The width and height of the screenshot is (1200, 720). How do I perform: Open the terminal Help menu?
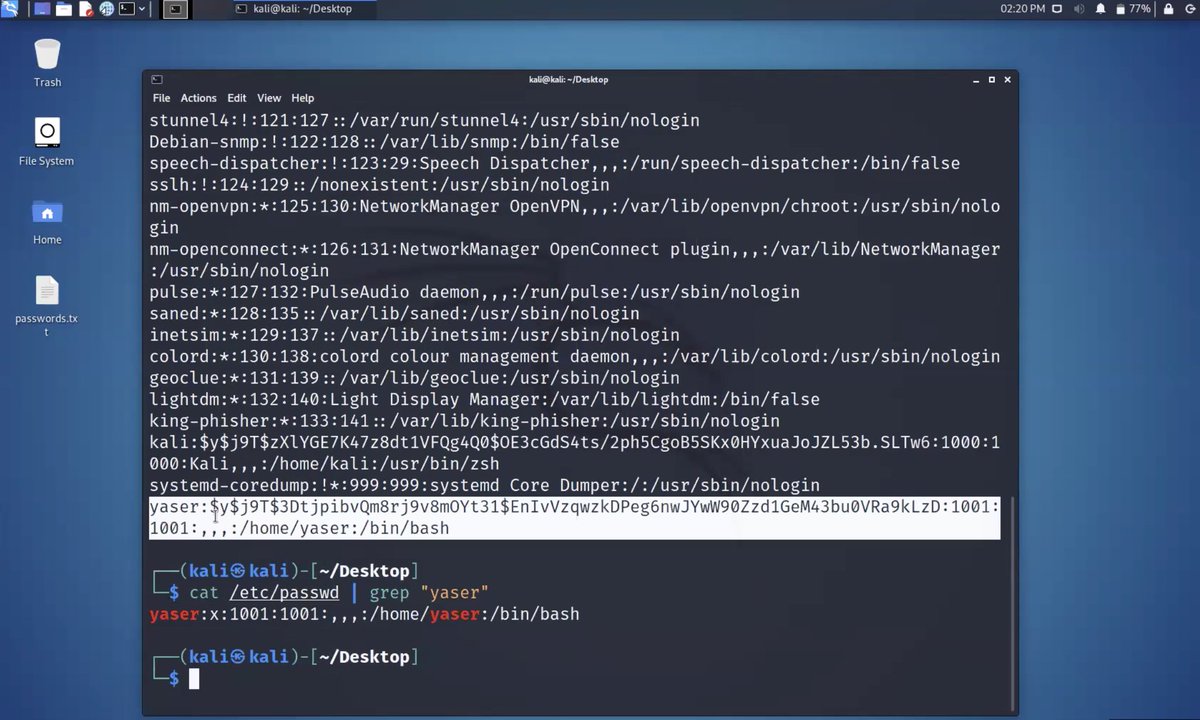(302, 98)
